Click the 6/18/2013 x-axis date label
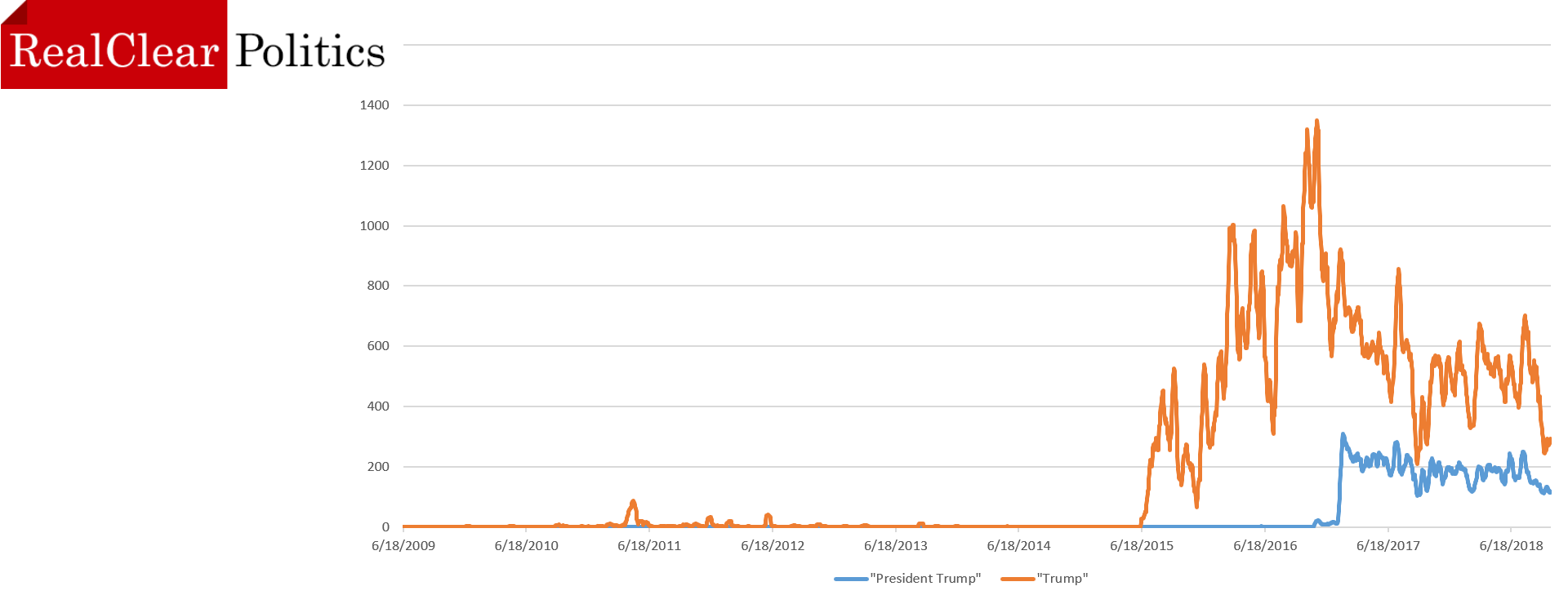1568x604 pixels. click(896, 545)
